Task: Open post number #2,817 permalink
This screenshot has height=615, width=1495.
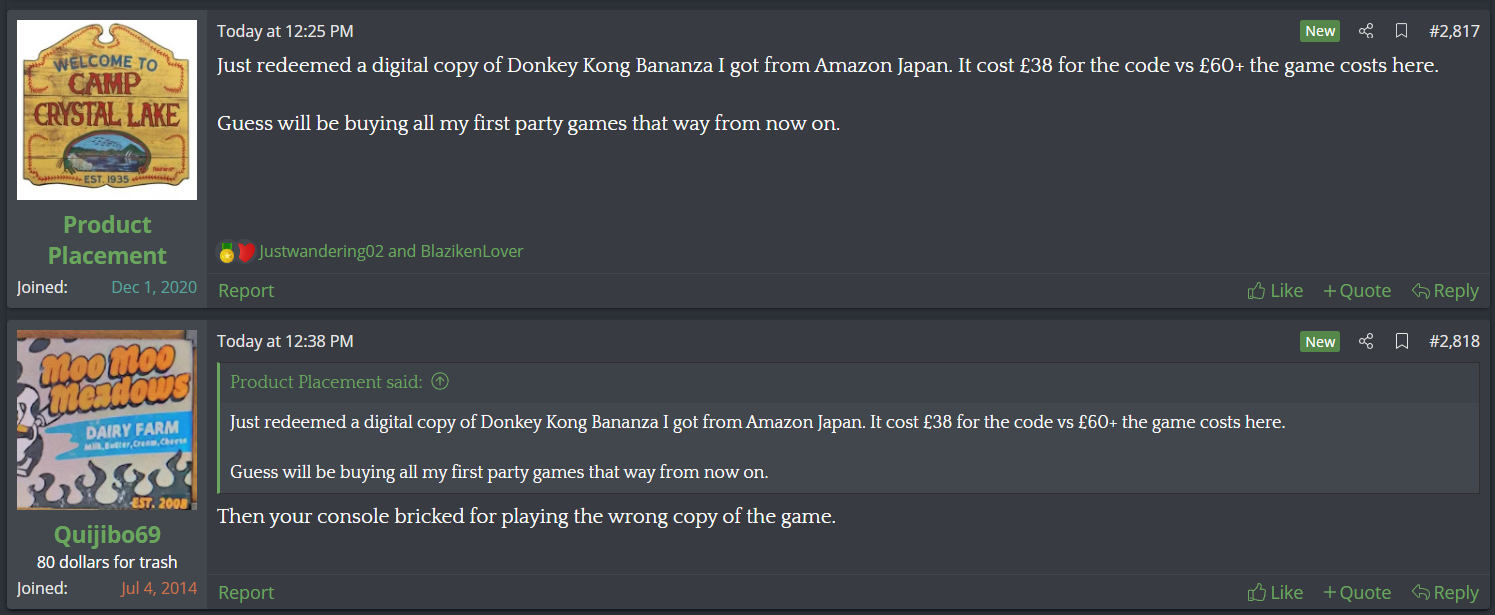Action: click(x=1454, y=31)
